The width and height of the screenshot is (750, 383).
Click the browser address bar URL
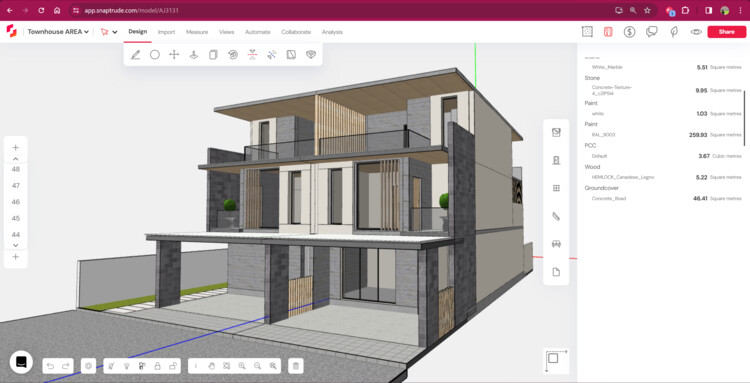click(x=132, y=10)
